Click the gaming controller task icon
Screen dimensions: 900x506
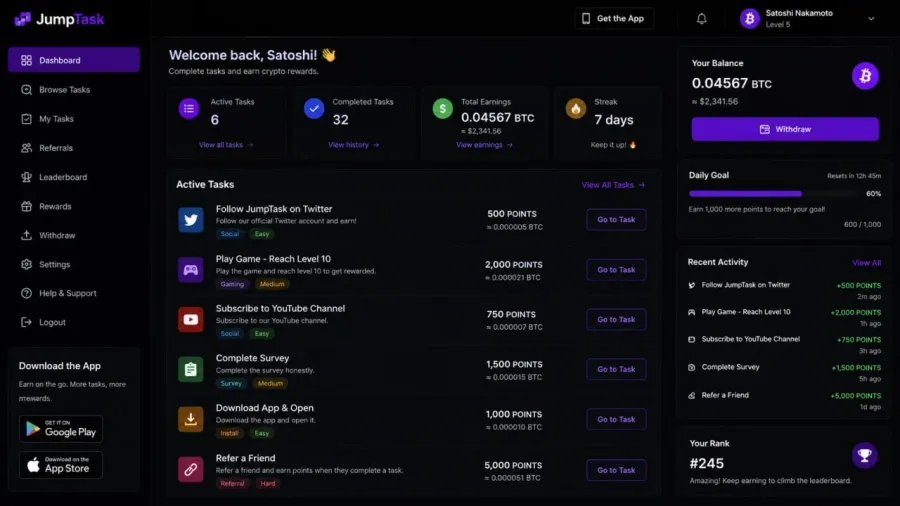(x=191, y=270)
